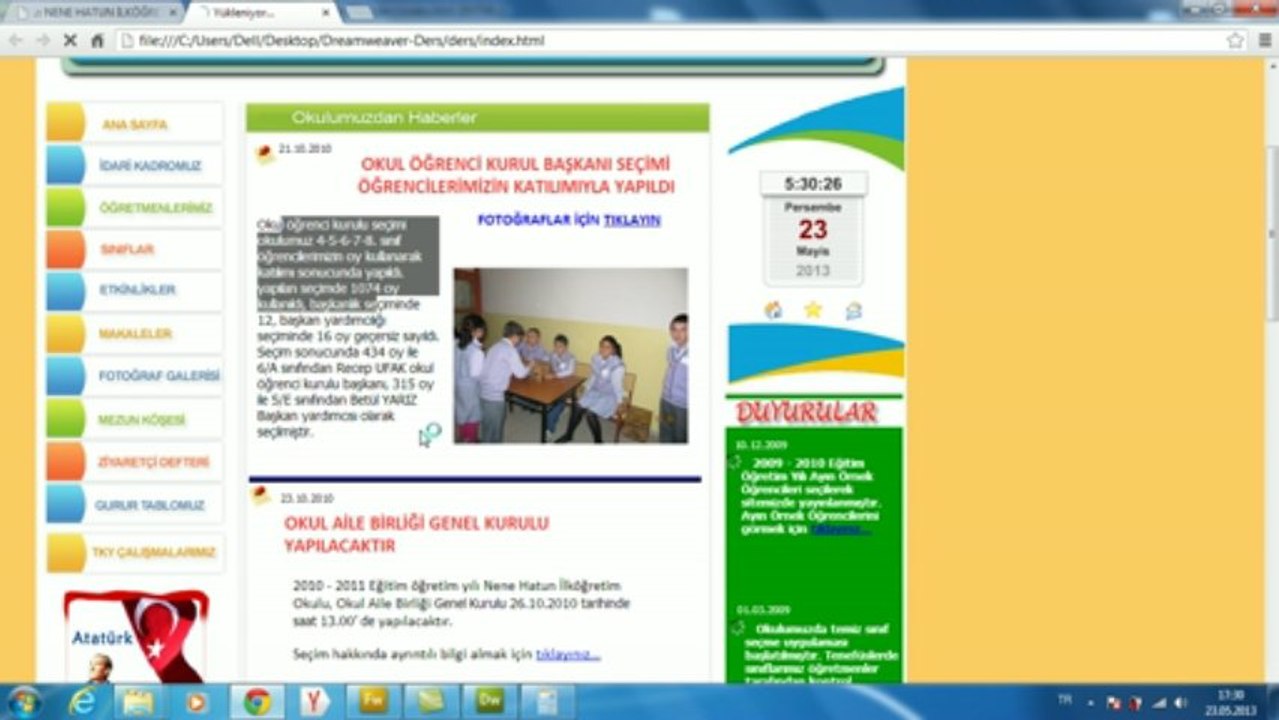The image size is (1279, 720).
Task: Go to the browser home page
Action: click(x=97, y=41)
